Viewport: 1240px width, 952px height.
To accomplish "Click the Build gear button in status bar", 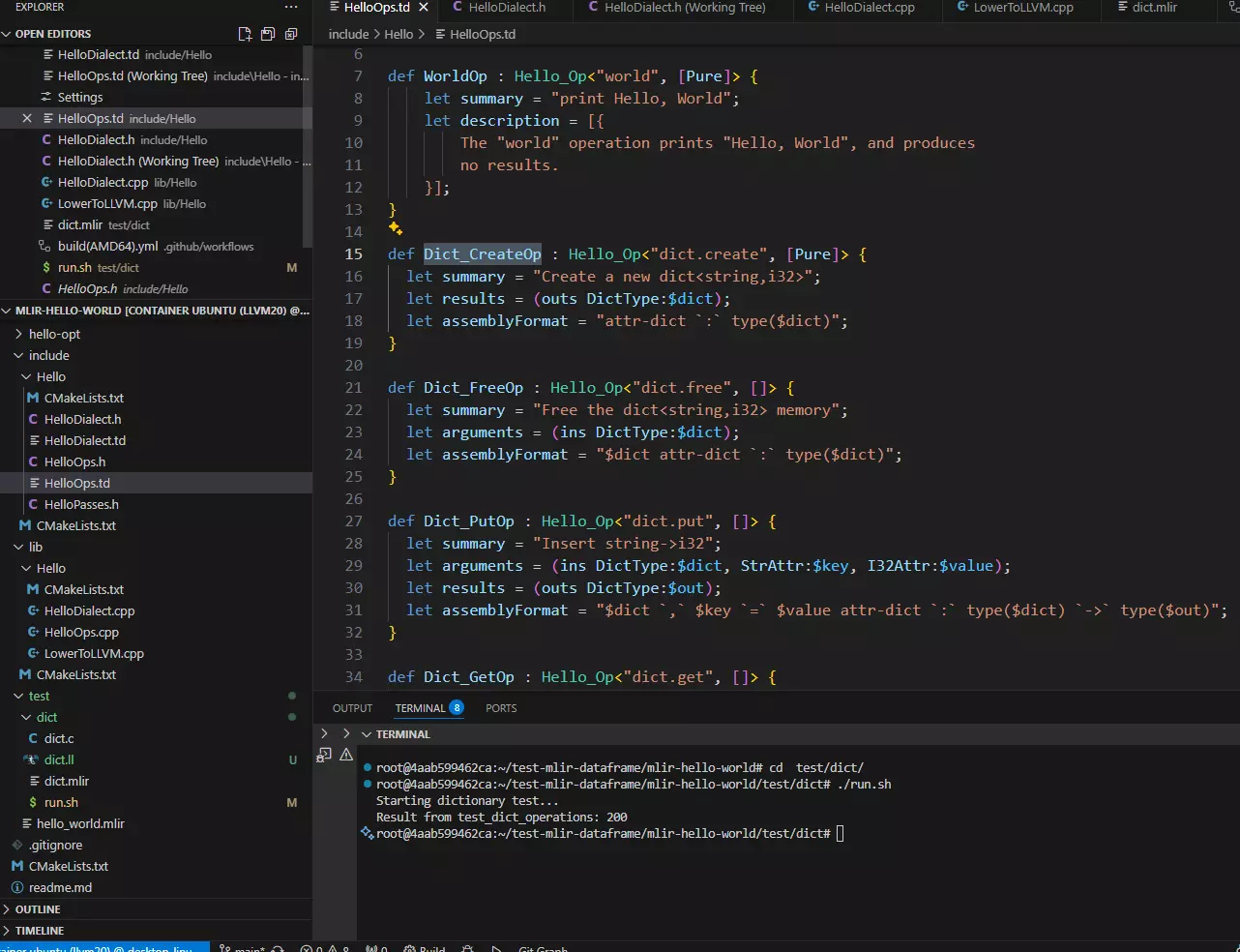I will 424,948.
